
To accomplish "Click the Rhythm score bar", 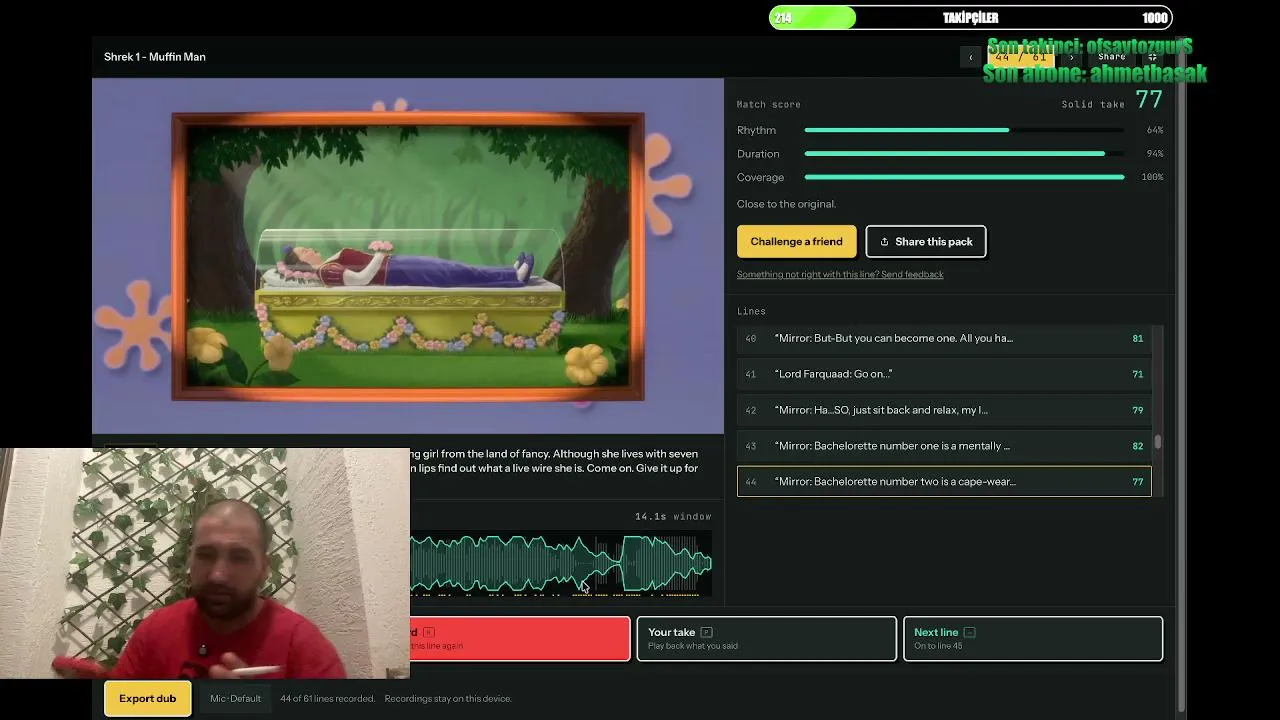I will [964, 130].
